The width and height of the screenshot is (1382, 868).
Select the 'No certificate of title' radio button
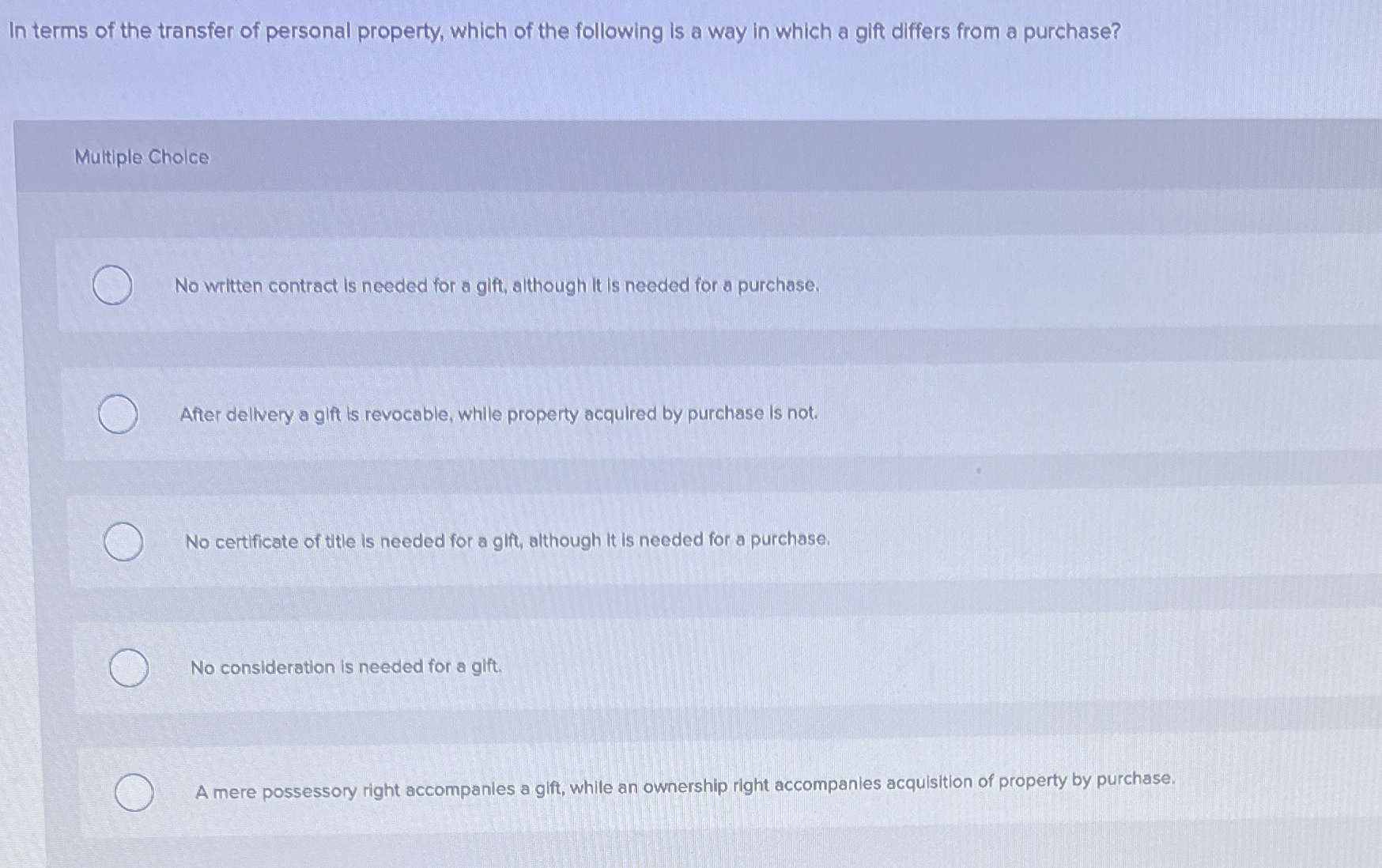pos(123,542)
